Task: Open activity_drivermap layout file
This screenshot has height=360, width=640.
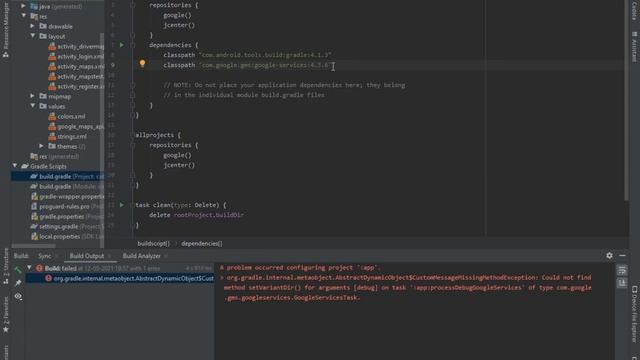Action: [76, 47]
